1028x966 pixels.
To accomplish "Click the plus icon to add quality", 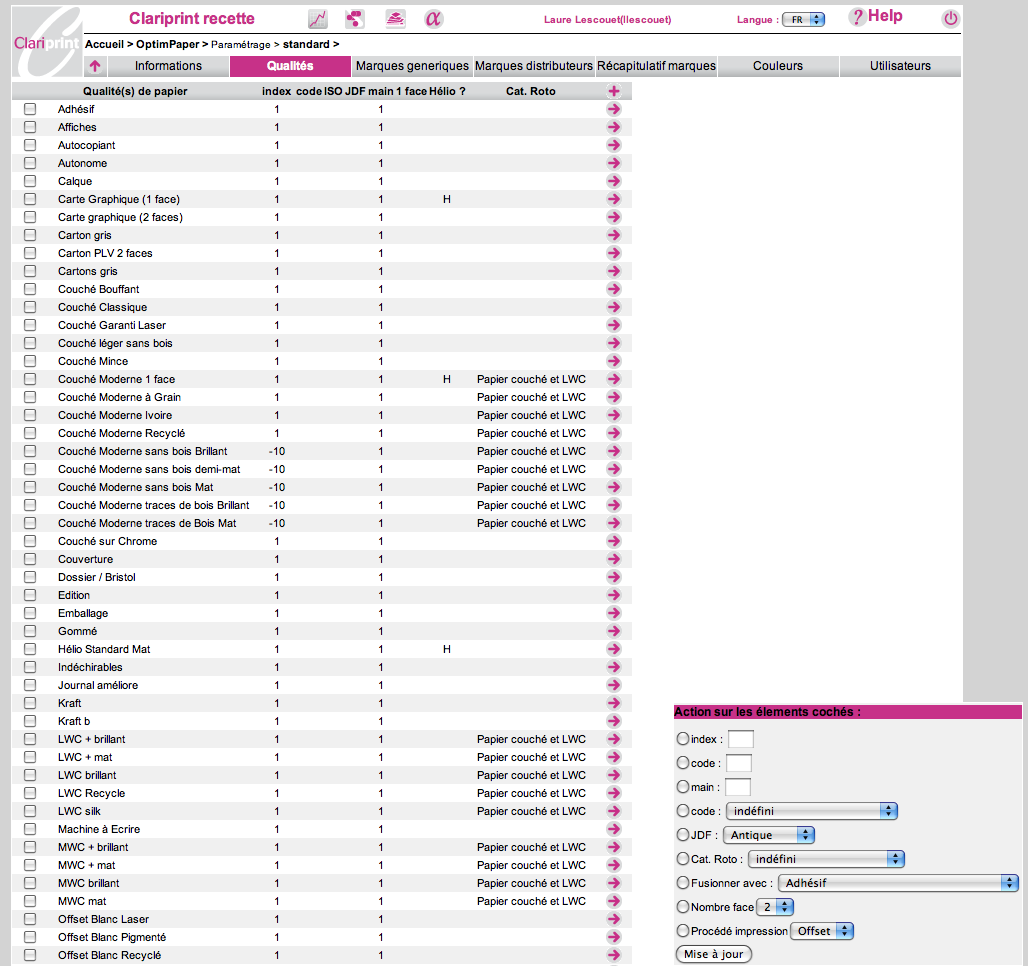I will [x=614, y=91].
